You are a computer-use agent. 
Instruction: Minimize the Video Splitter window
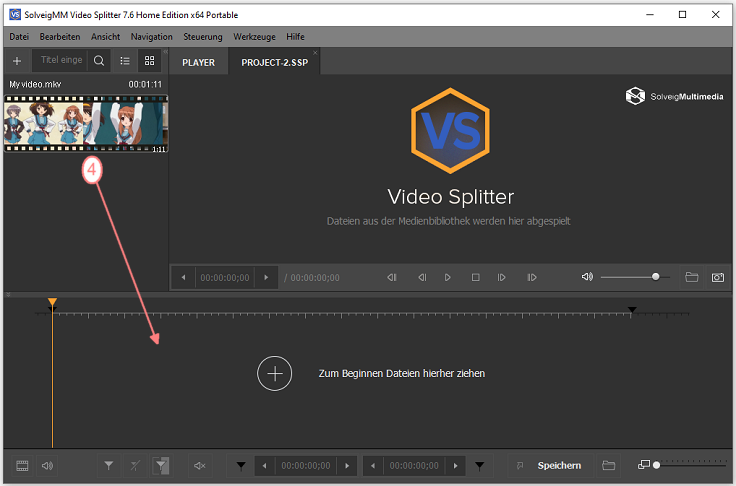[650, 15]
